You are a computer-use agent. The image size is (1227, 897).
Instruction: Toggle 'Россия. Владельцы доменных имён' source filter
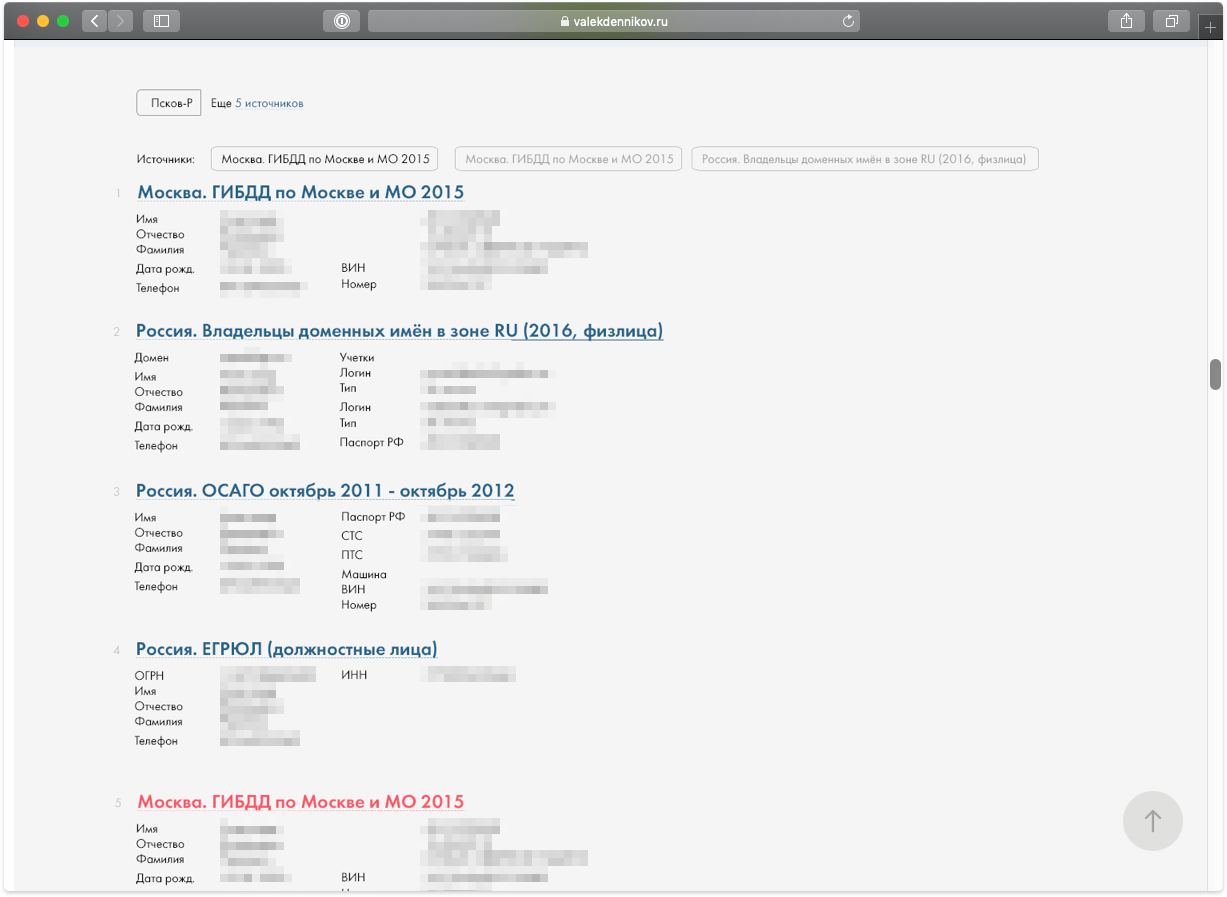tap(864, 159)
